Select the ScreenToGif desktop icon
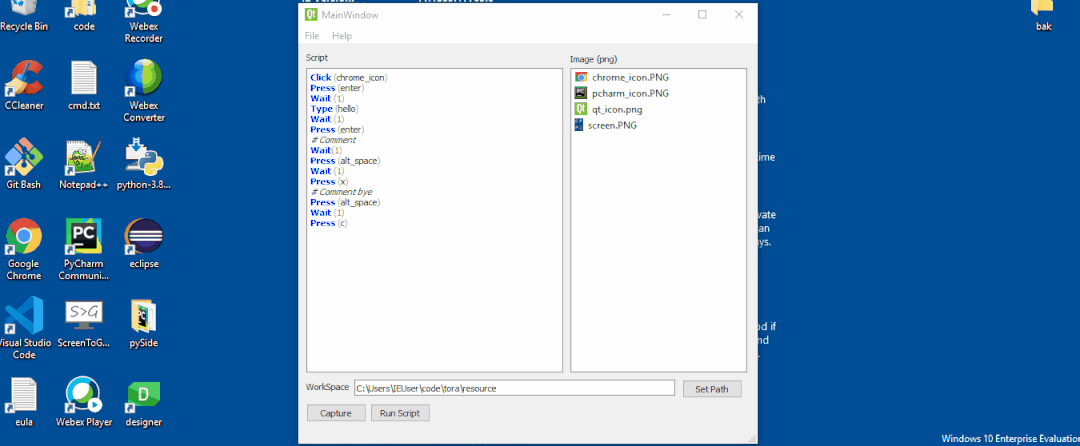Screen dimensions: 1080x446 point(84,323)
